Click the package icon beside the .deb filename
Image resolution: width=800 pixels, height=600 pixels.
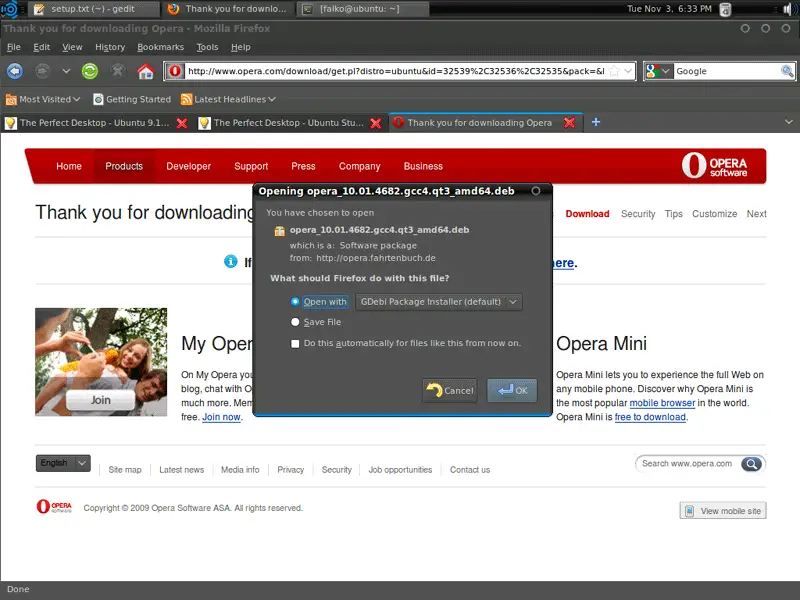280,231
